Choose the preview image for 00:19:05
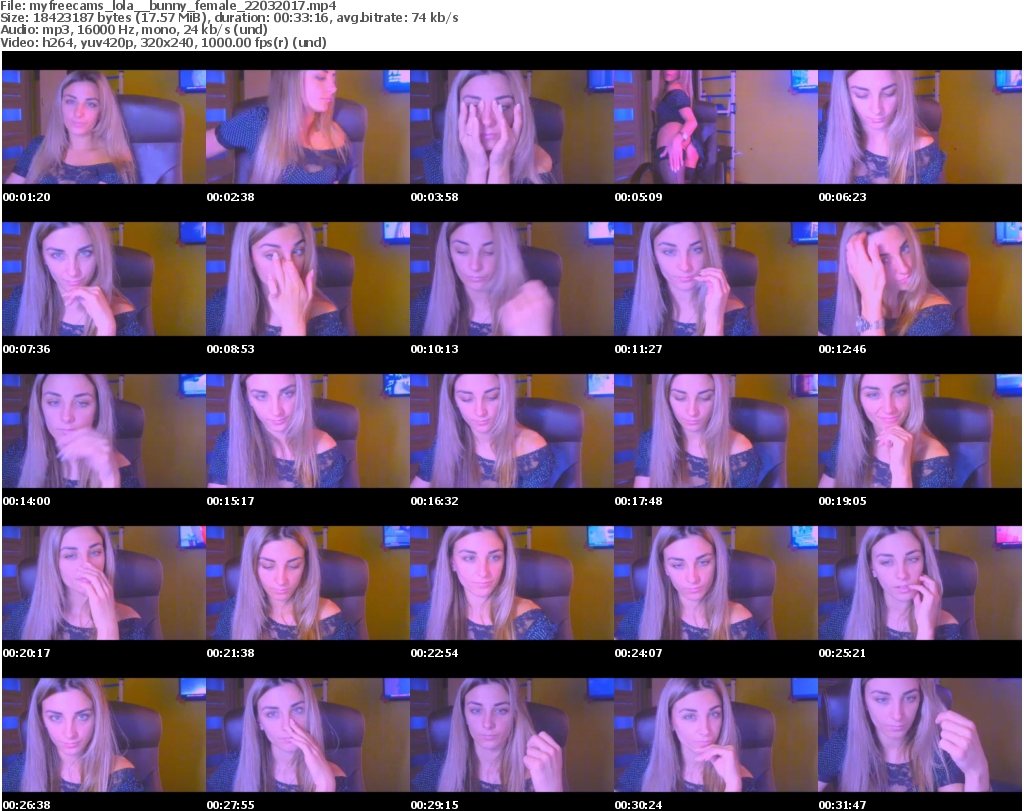The image size is (1024, 811). [920, 431]
